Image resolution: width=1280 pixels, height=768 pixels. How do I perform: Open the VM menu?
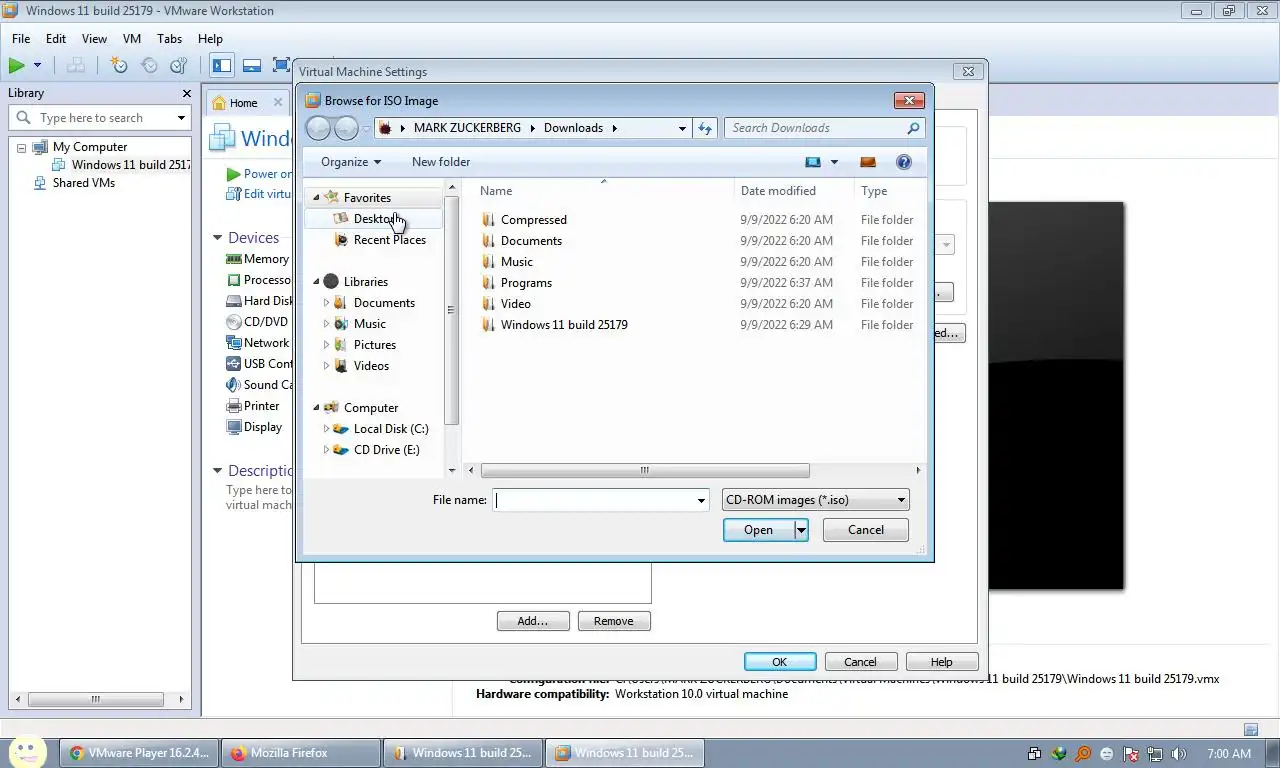tap(132, 39)
